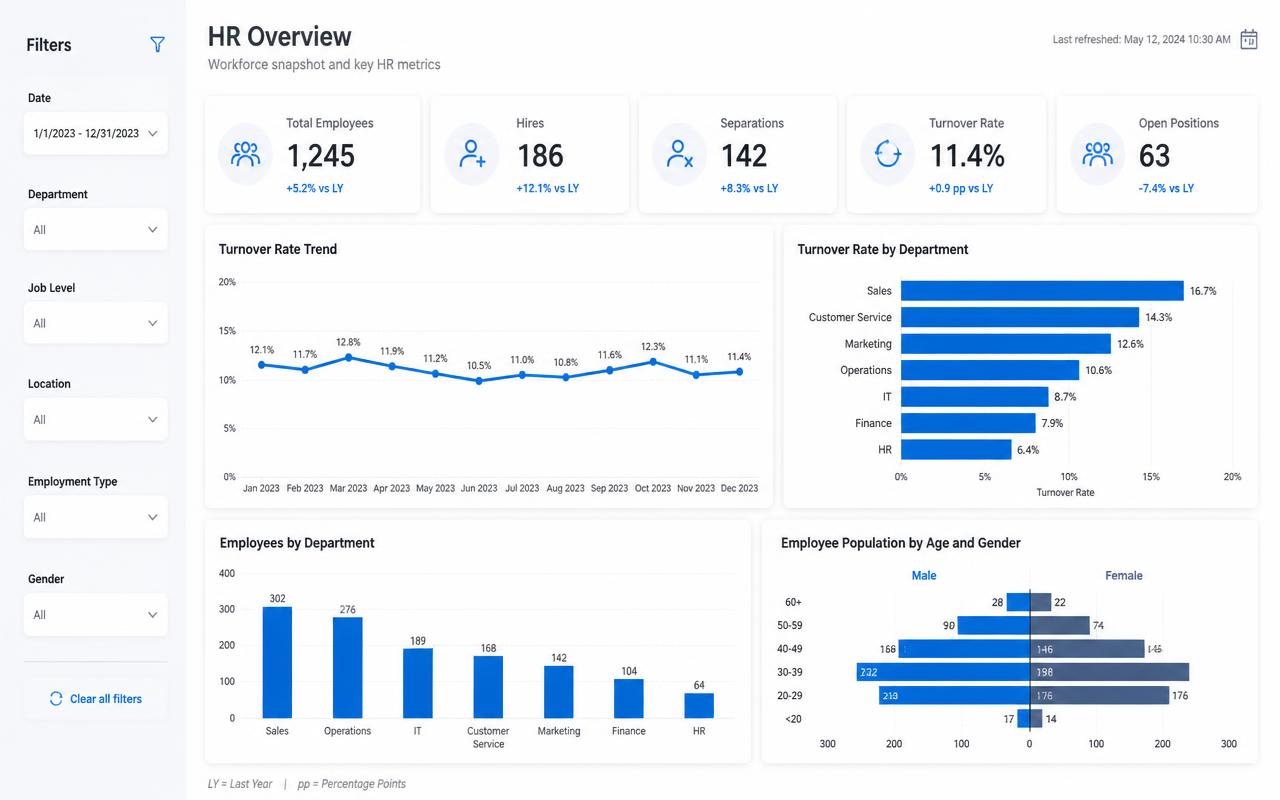Select the Sales bar in Turnover Rate by Department
The height and width of the screenshot is (800, 1280).
coord(1042,291)
